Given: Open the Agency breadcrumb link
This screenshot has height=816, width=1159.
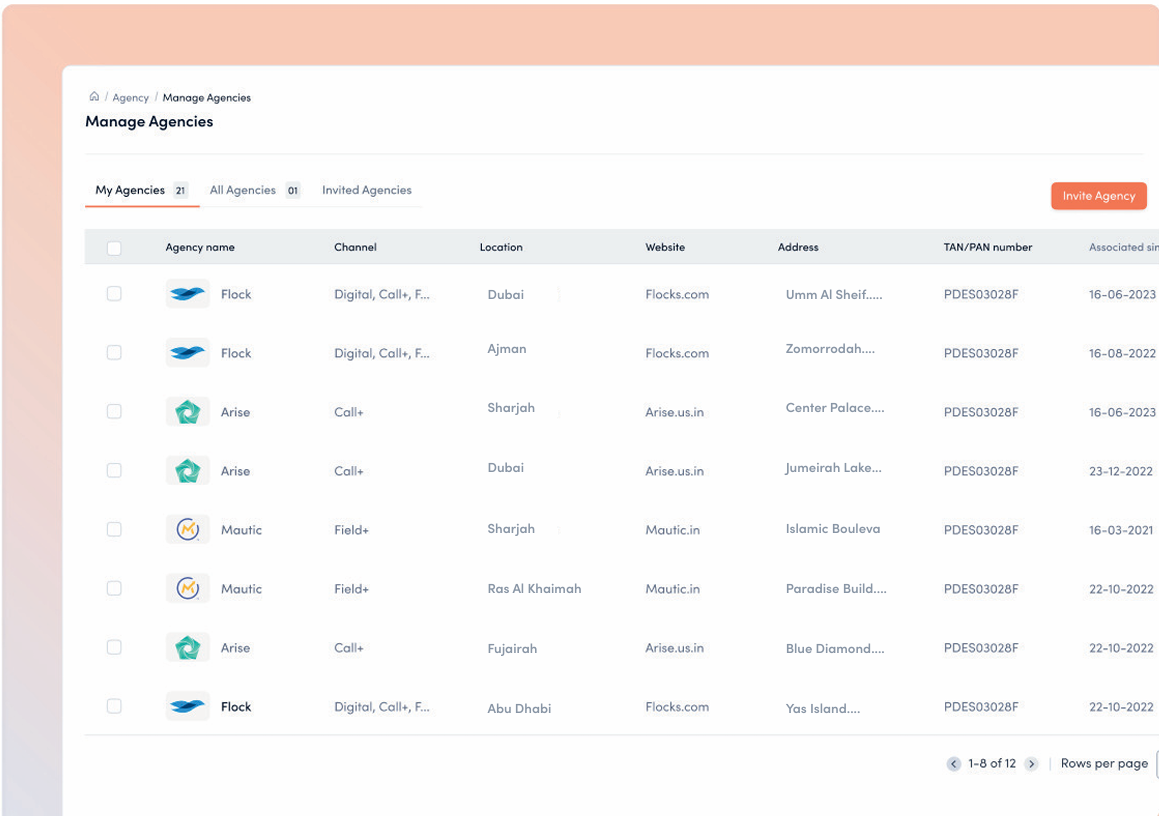Looking at the screenshot, I should point(130,98).
